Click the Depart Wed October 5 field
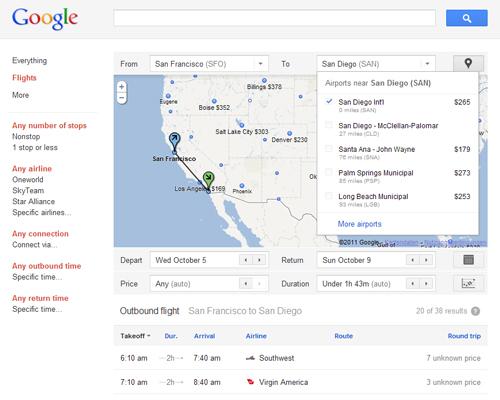This screenshot has width=500, height=400. coord(209,260)
